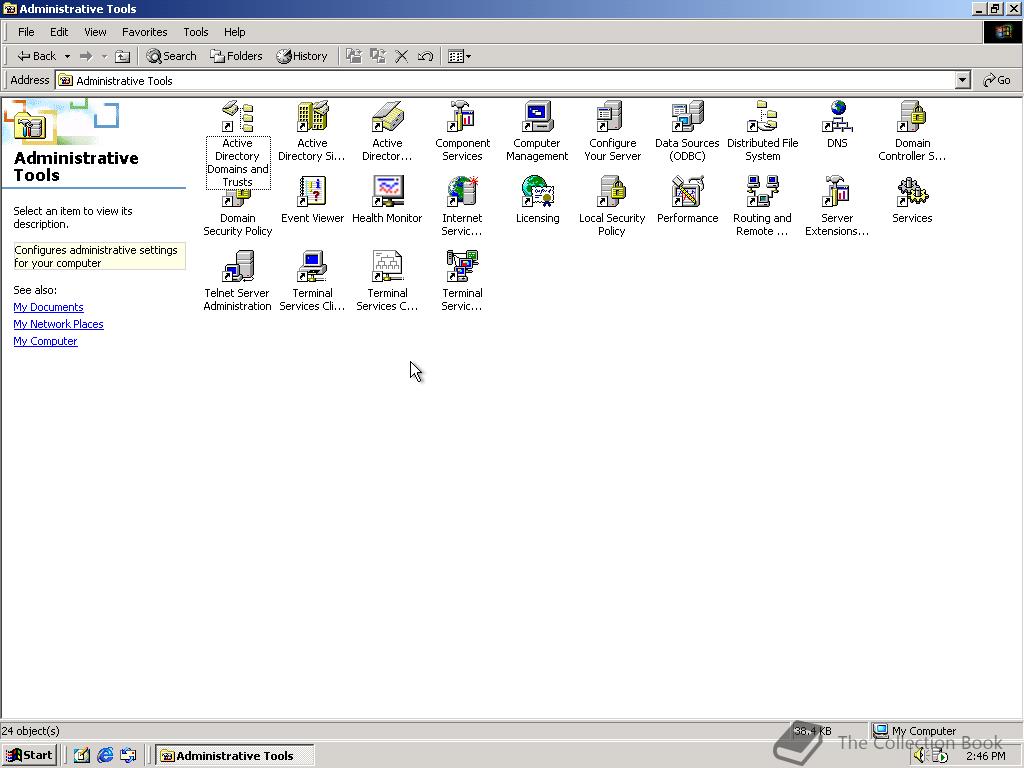The height and width of the screenshot is (768, 1024).
Task: Select Terminal Services Cli... icon
Action: click(312, 266)
